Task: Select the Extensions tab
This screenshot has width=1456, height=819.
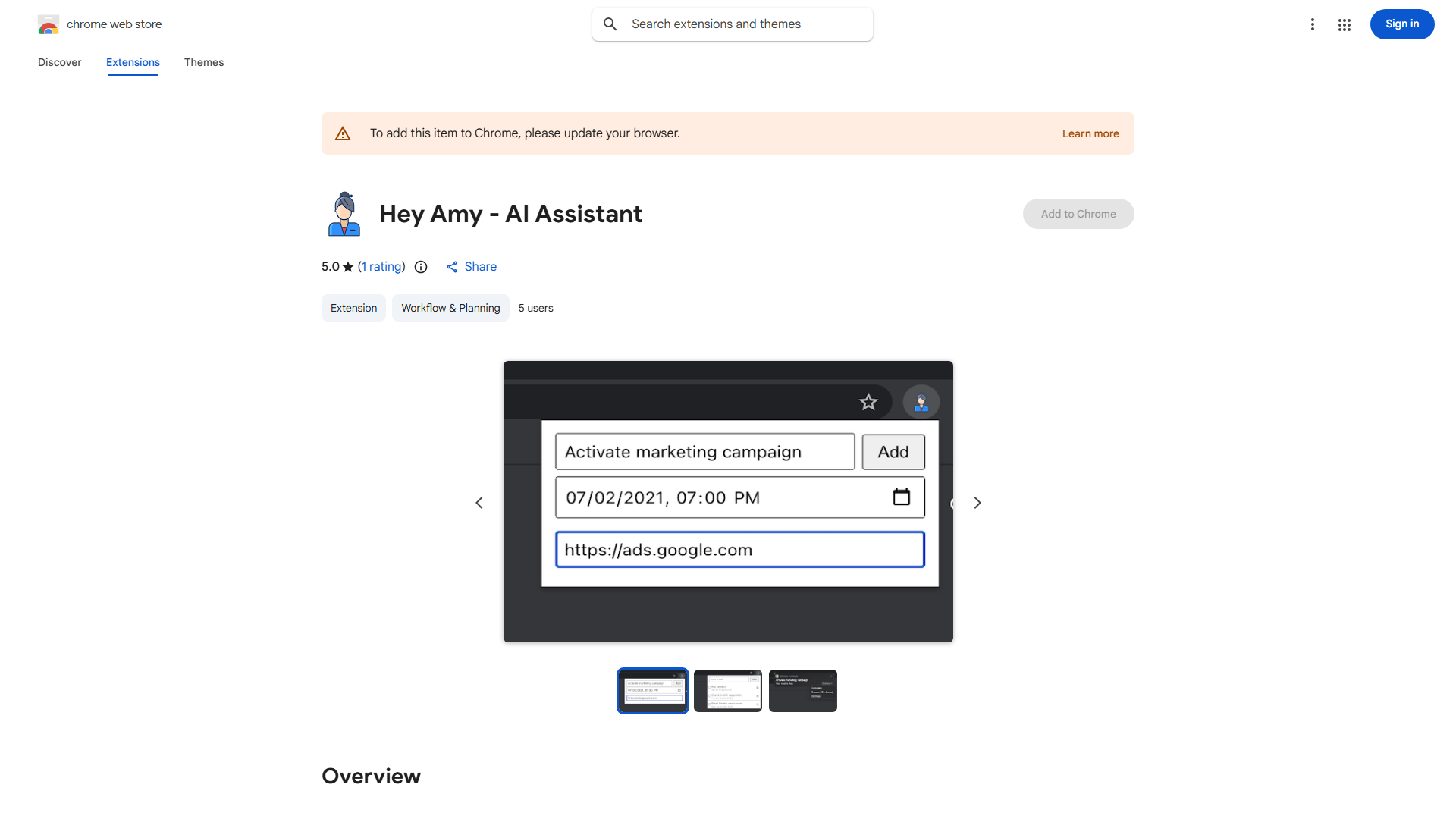Action: pos(133,62)
